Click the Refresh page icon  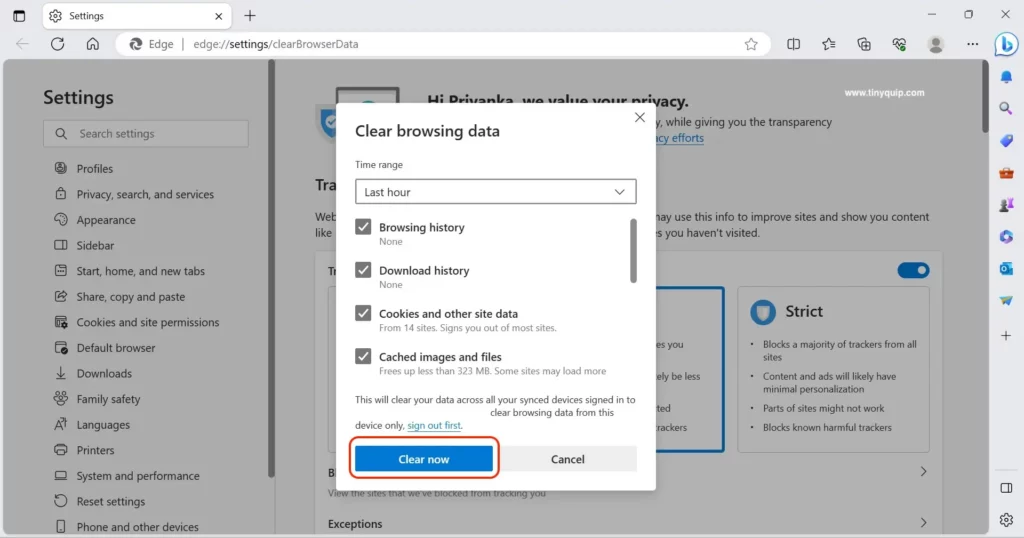(57, 44)
